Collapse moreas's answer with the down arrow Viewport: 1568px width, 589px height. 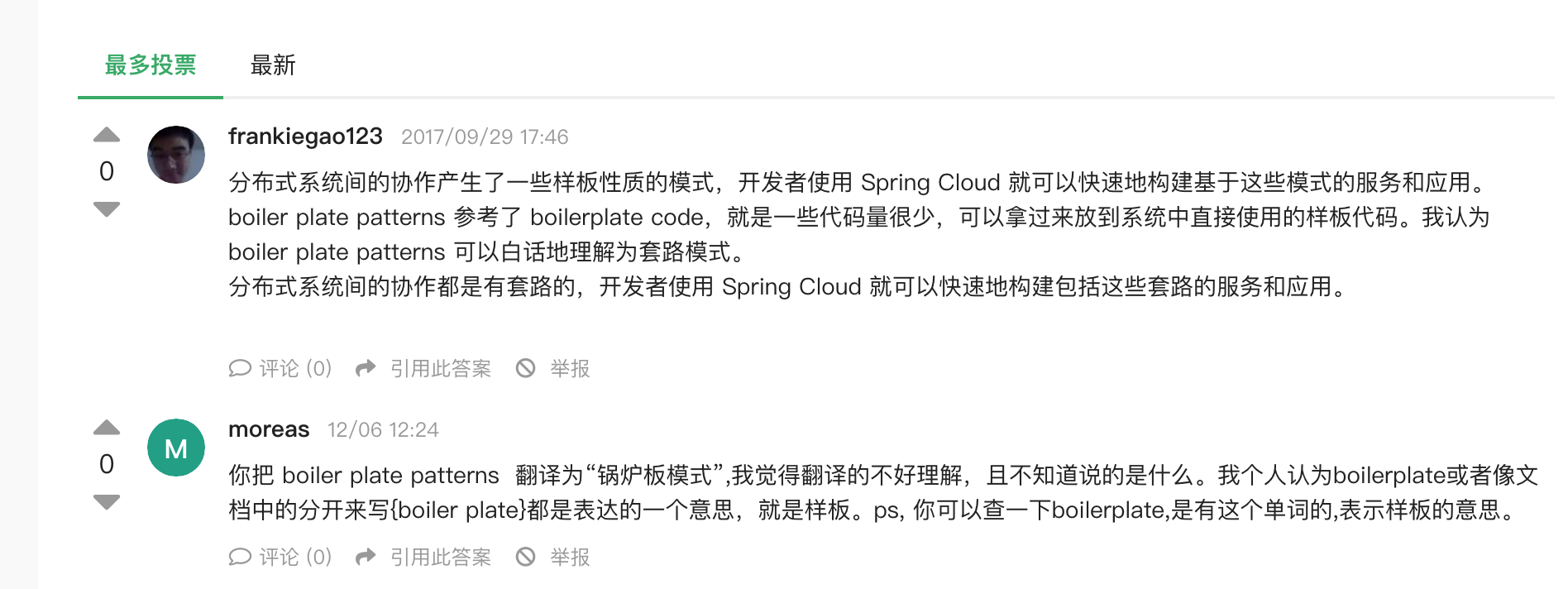pos(106,501)
